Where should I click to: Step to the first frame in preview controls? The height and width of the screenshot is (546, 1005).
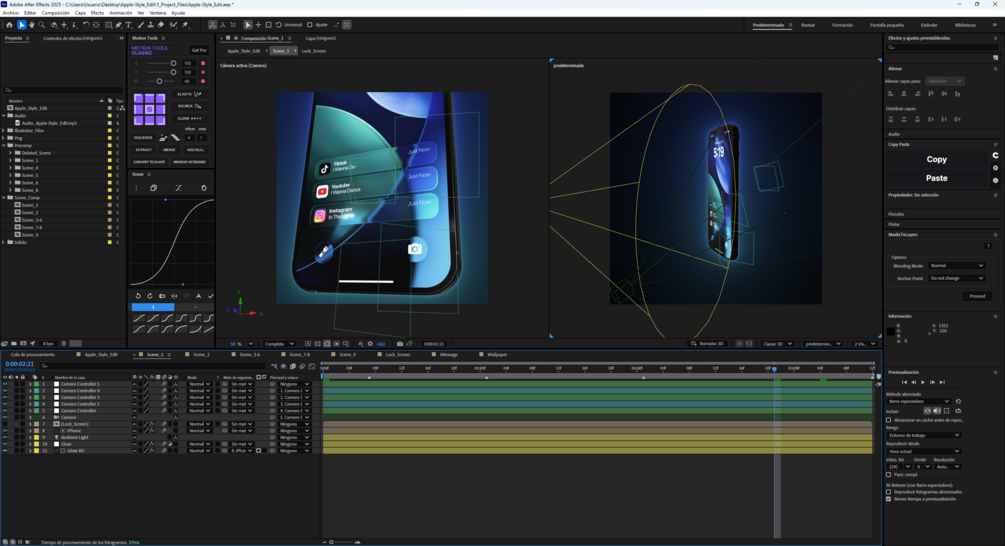[904, 382]
